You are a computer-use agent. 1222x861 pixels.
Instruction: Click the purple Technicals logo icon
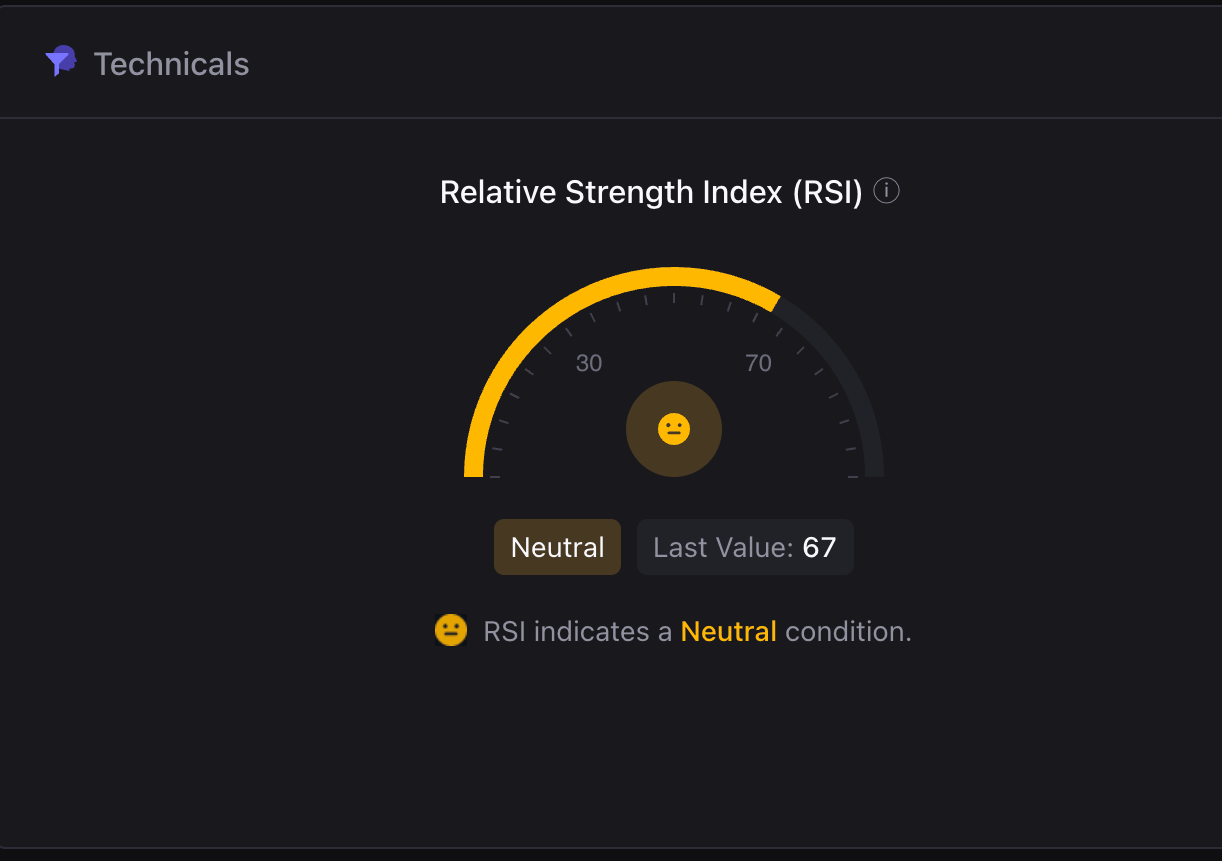click(x=61, y=62)
